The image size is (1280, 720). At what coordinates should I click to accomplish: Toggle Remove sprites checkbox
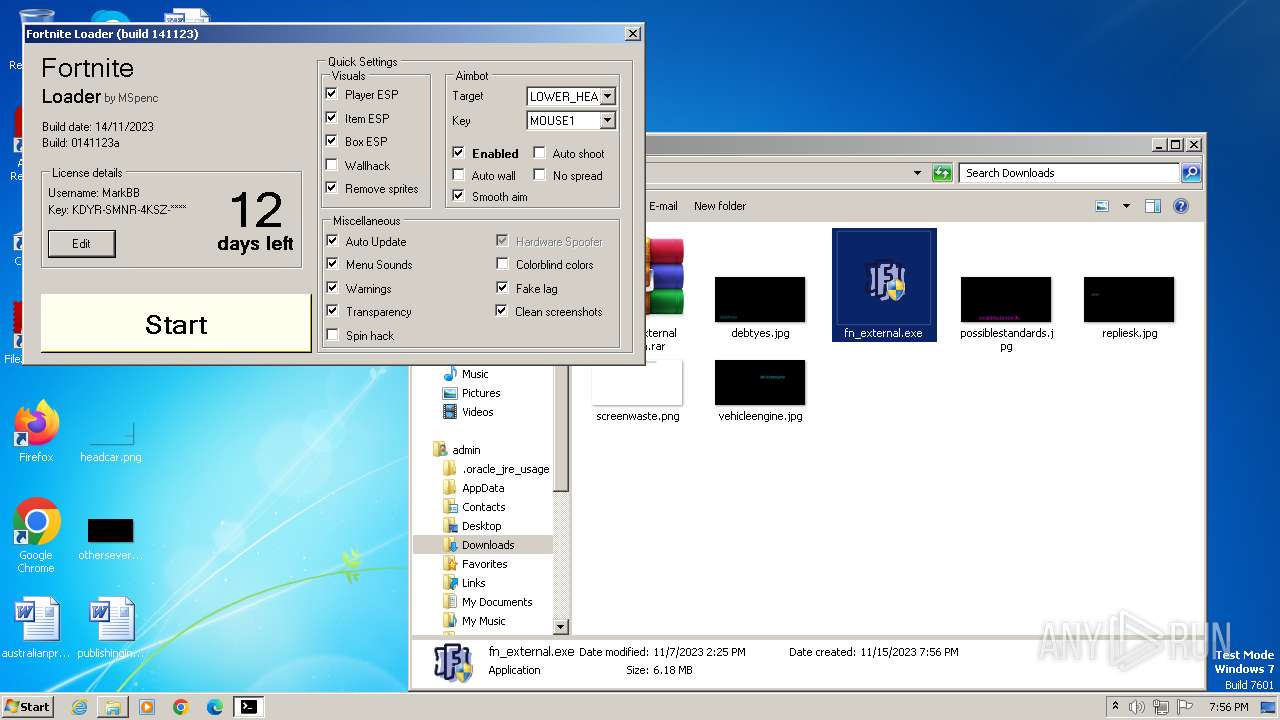[x=332, y=188]
